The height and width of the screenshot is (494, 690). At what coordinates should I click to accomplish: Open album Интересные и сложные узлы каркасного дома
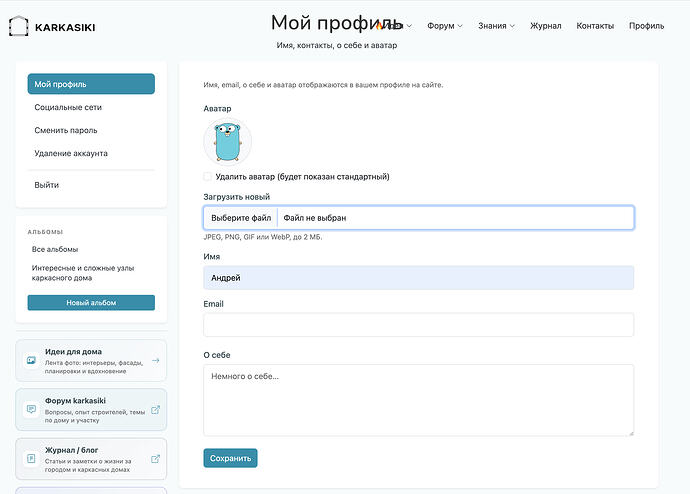click(83, 273)
